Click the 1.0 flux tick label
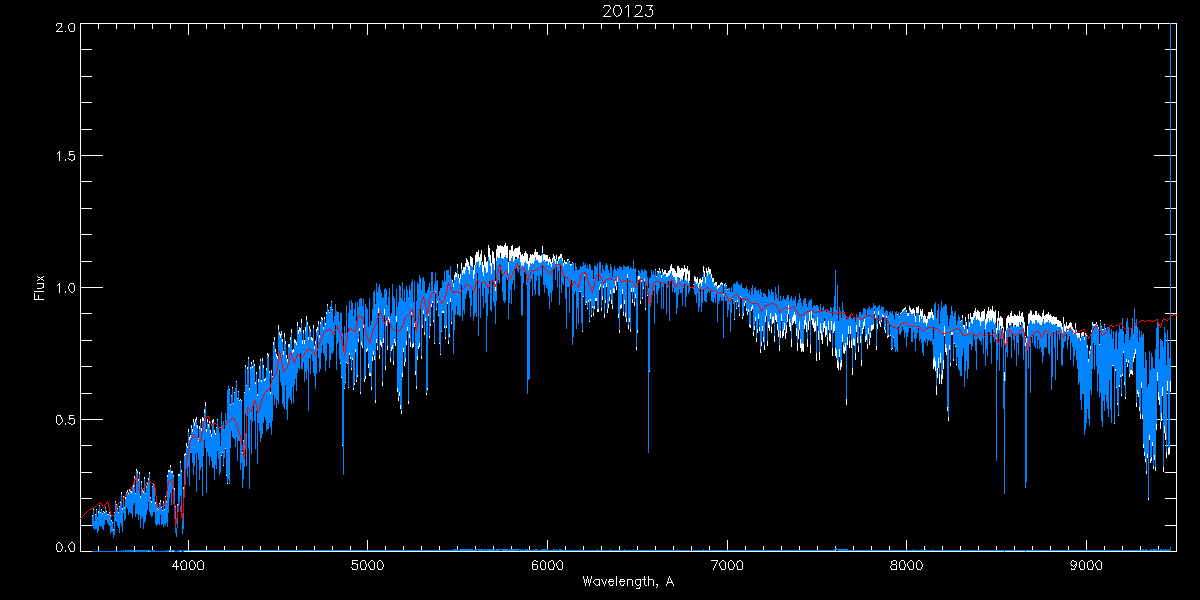1200x600 pixels. (x=65, y=288)
